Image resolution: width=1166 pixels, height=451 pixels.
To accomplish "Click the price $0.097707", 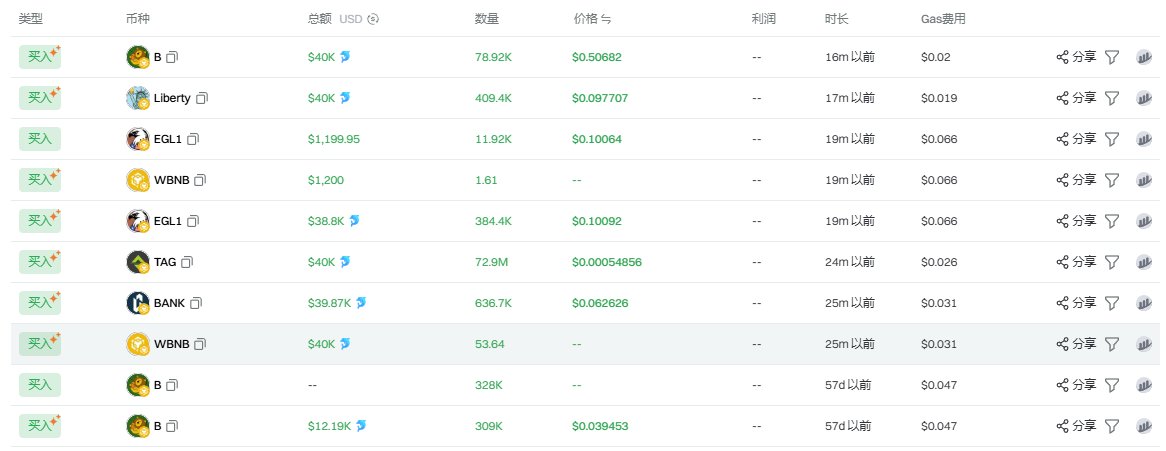I will [600, 98].
